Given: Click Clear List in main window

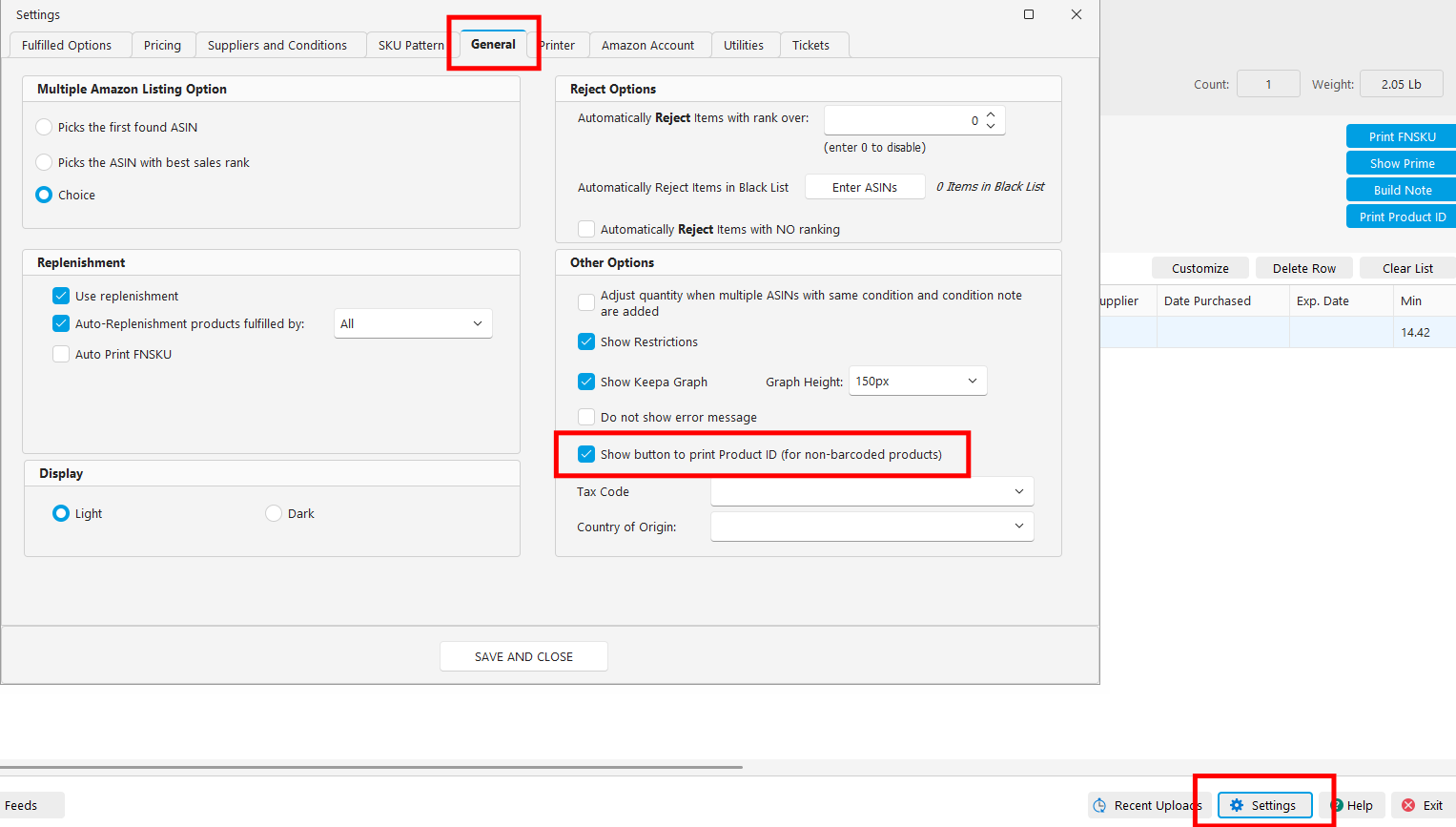Looking at the screenshot, I should click(1408, 268).
